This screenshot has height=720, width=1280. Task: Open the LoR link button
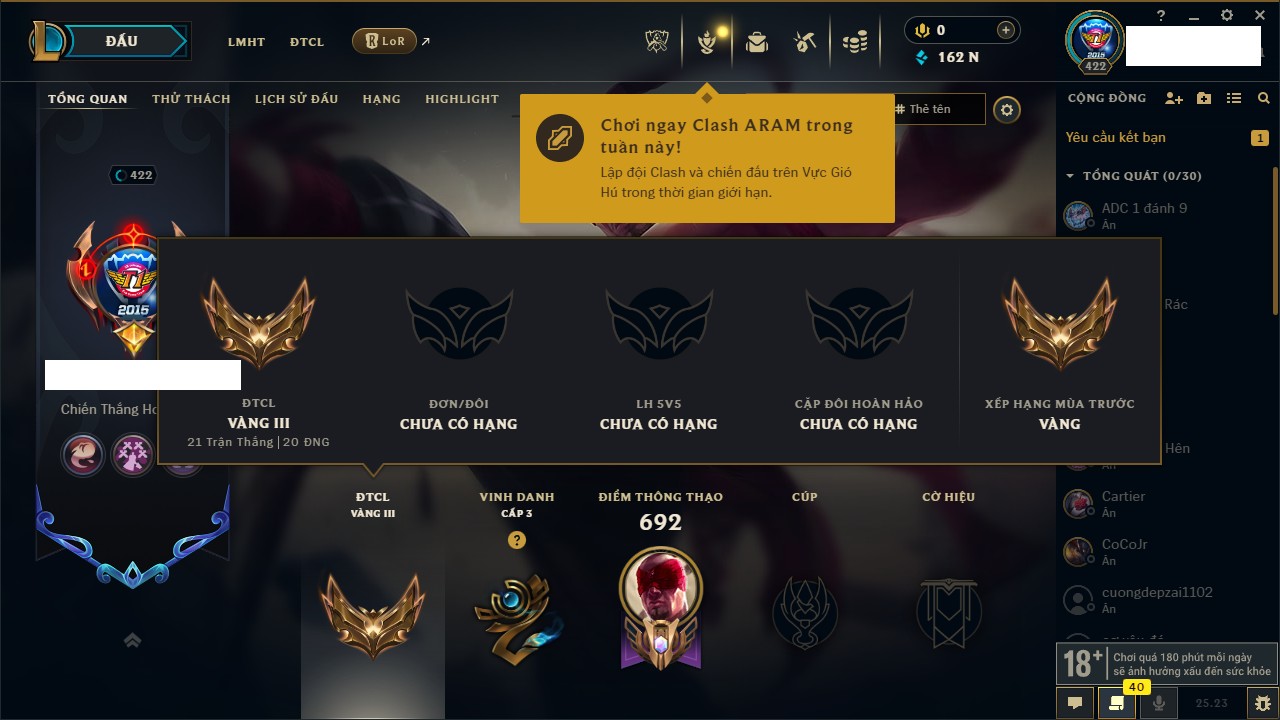pos(384,42)
